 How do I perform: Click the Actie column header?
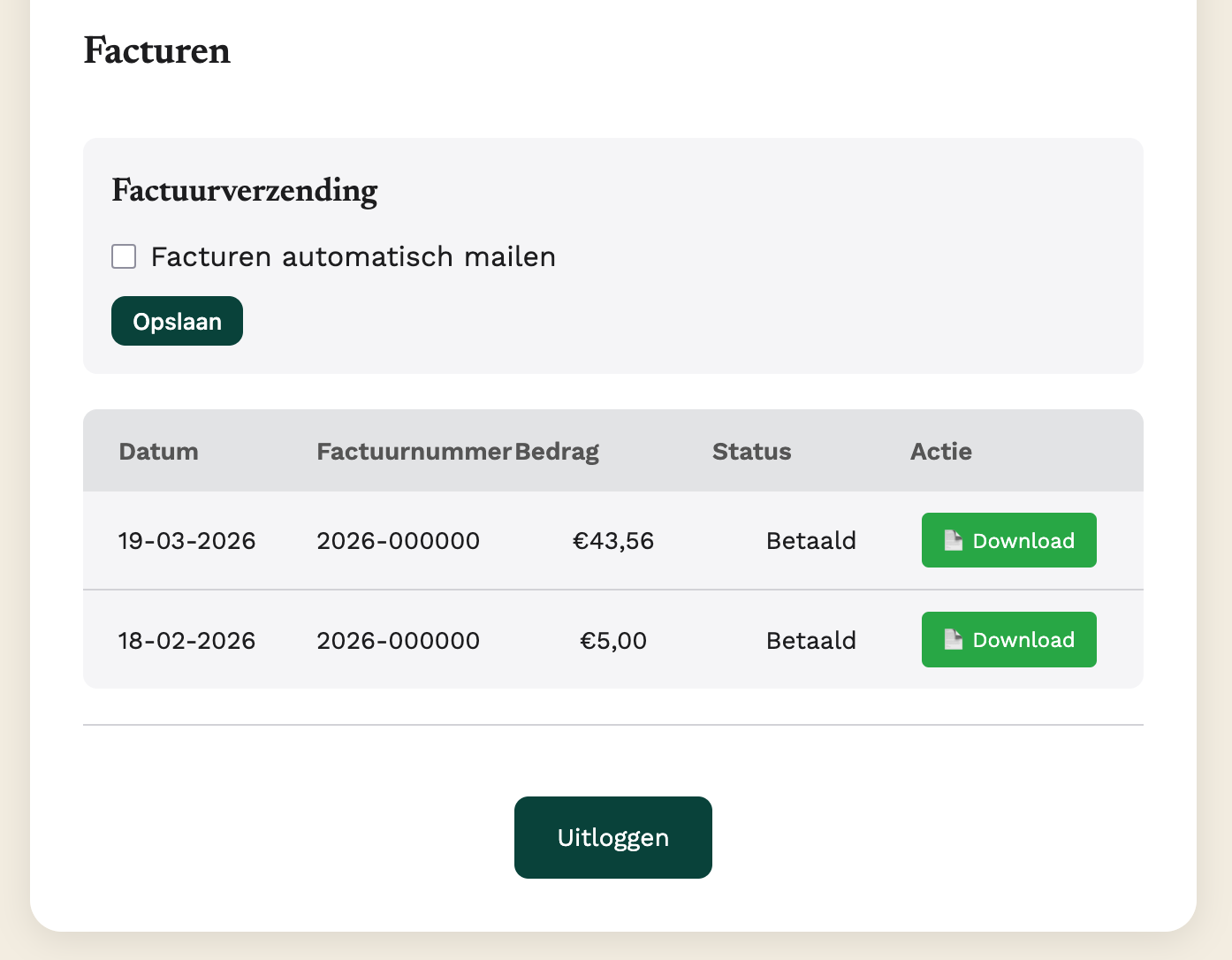tap(940, 452)
